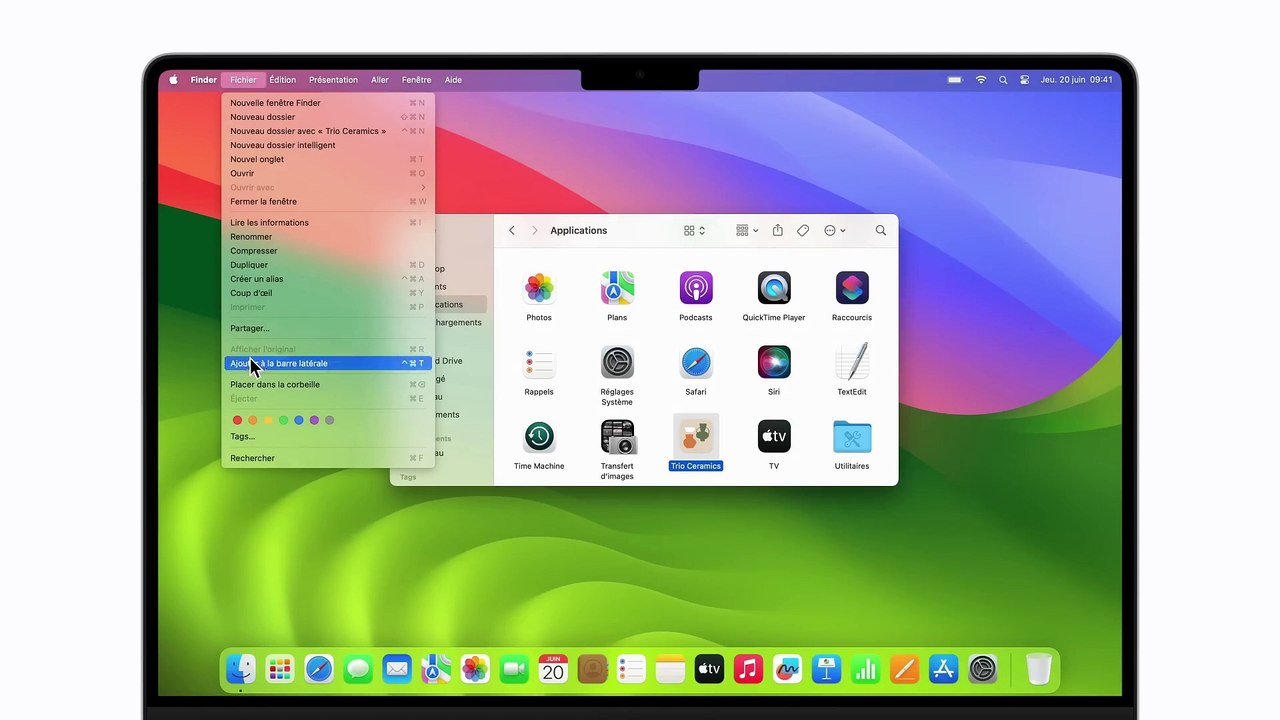Choose Ajouter à la barre latérale
1280x720 pixels.
[328, 363]
